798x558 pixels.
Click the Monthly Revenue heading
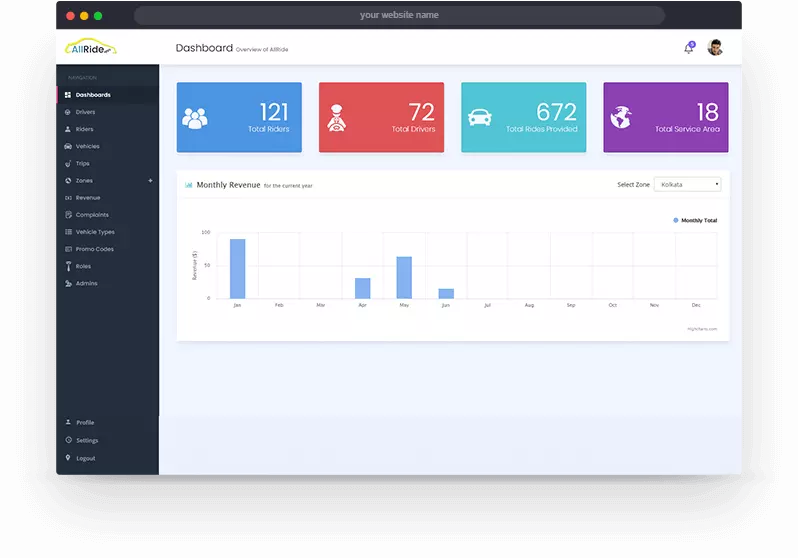[x=229, y=185]
